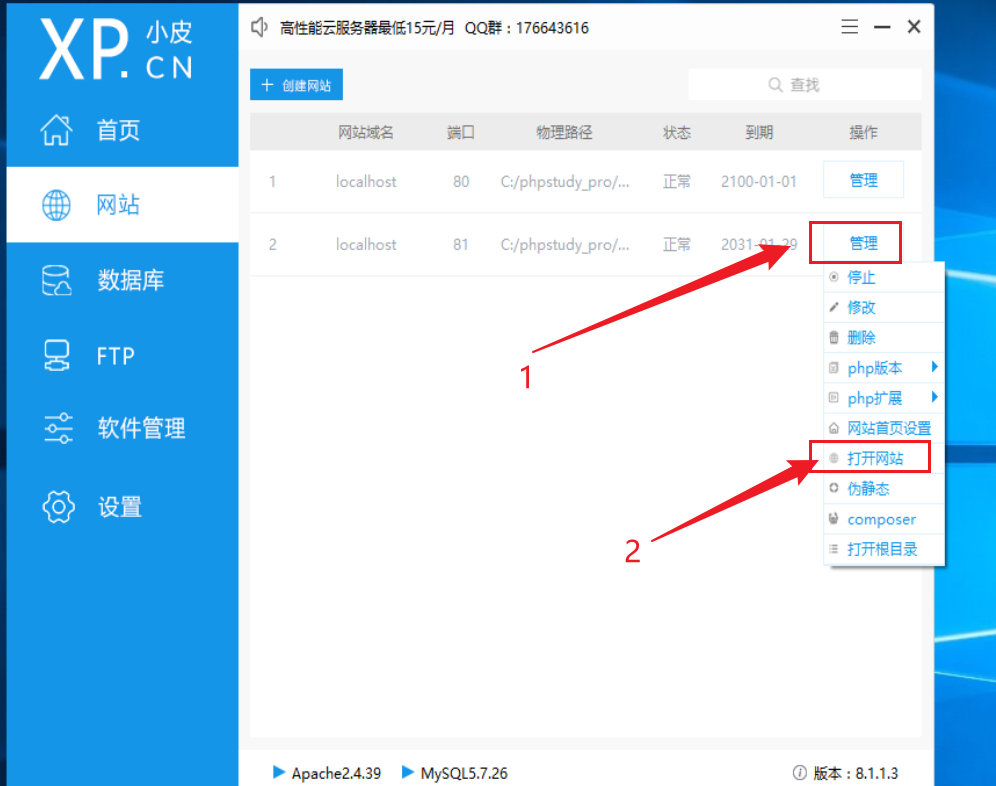Click 管理 for port 80 site

pyautogui.click(x=863, y=180)
